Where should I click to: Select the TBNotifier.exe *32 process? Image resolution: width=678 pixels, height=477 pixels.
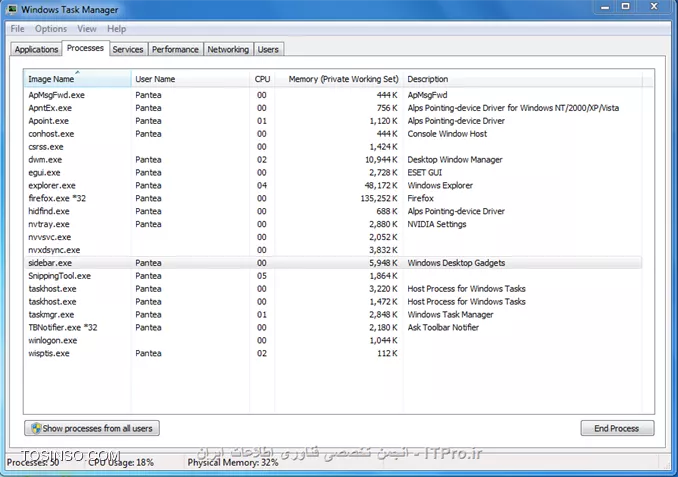pyautogui.click(x=333, y=328)
